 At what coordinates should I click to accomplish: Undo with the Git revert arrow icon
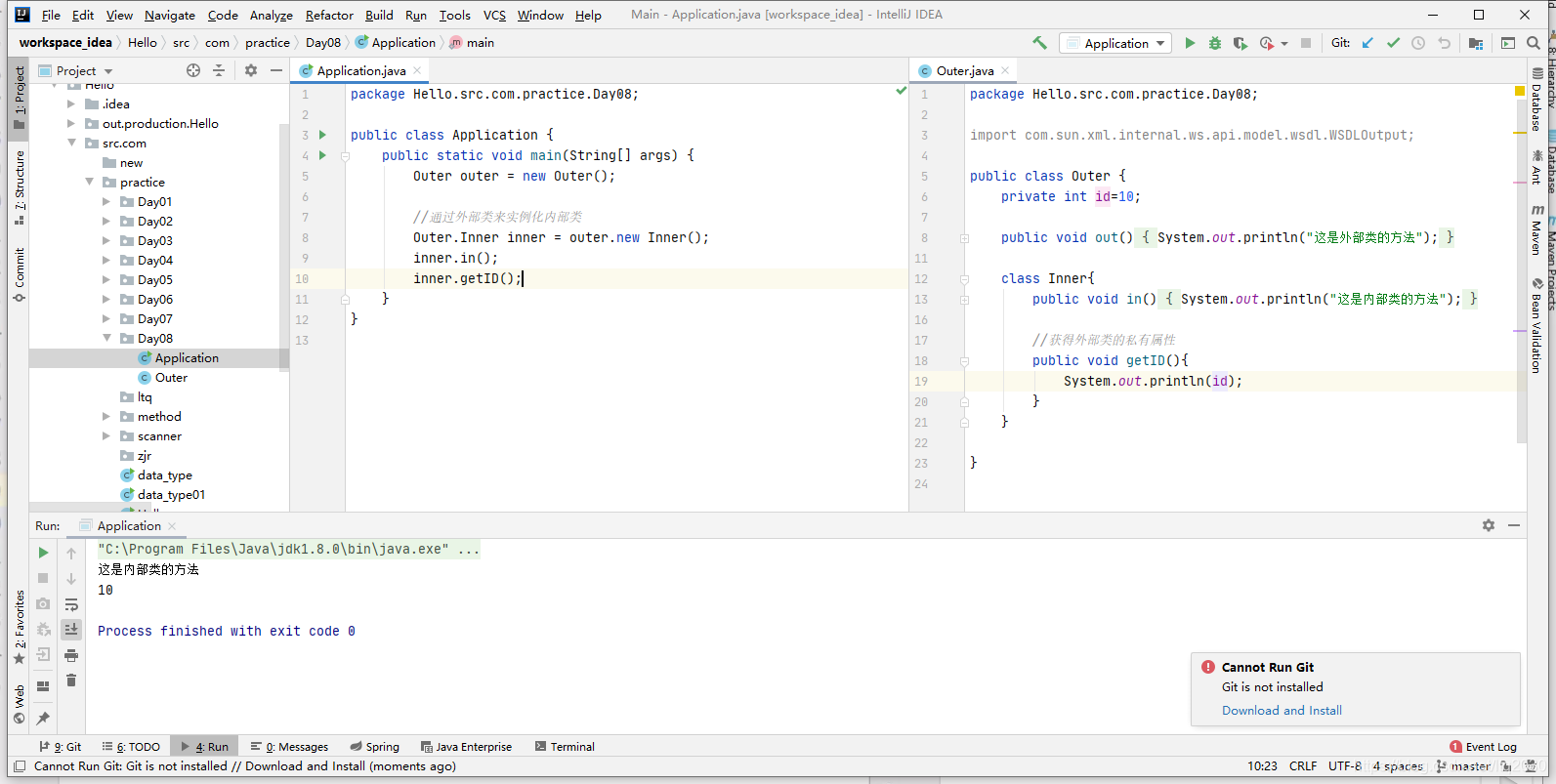pos(1444,43)
